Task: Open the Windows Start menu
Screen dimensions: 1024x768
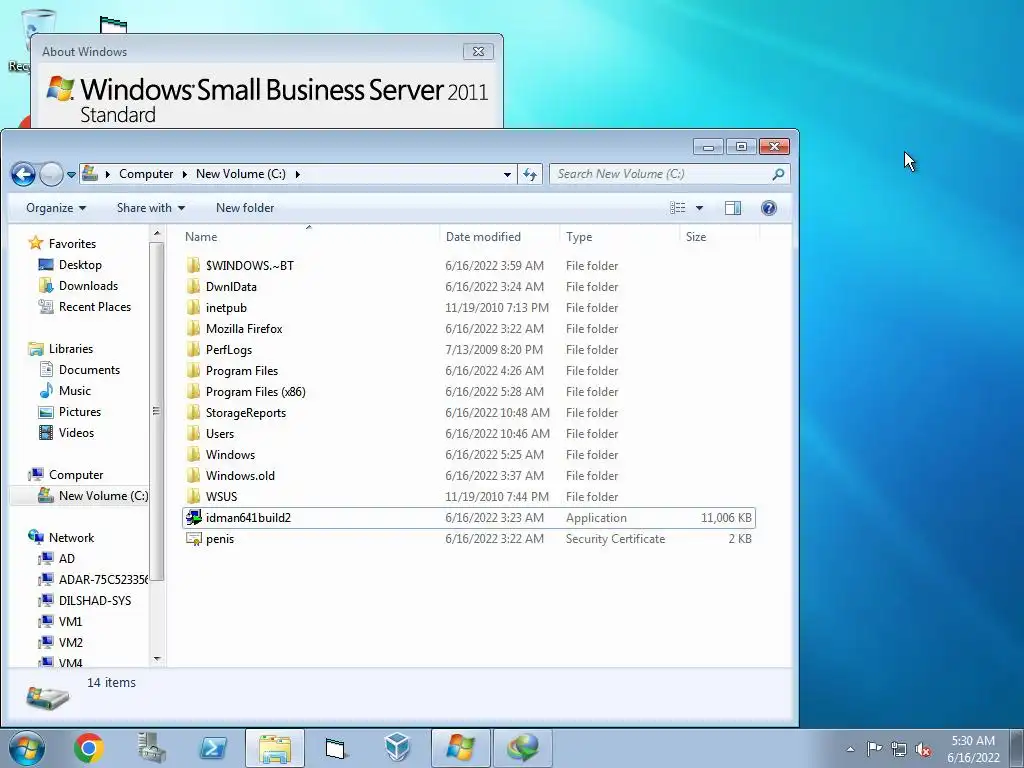Action: click(x=27, y=748)
